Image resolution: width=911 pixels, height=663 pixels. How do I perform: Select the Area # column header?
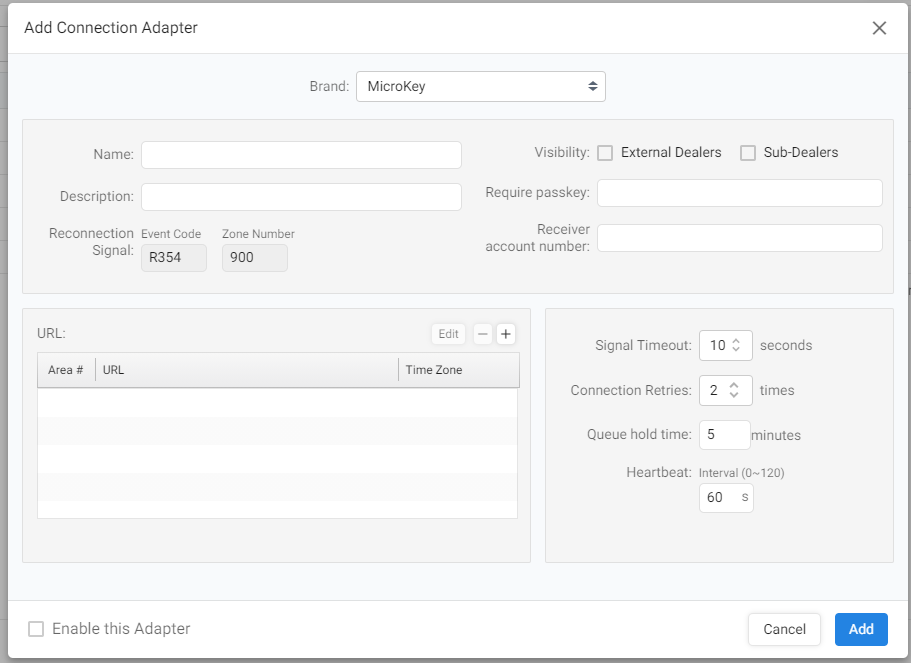click(66, 370)
